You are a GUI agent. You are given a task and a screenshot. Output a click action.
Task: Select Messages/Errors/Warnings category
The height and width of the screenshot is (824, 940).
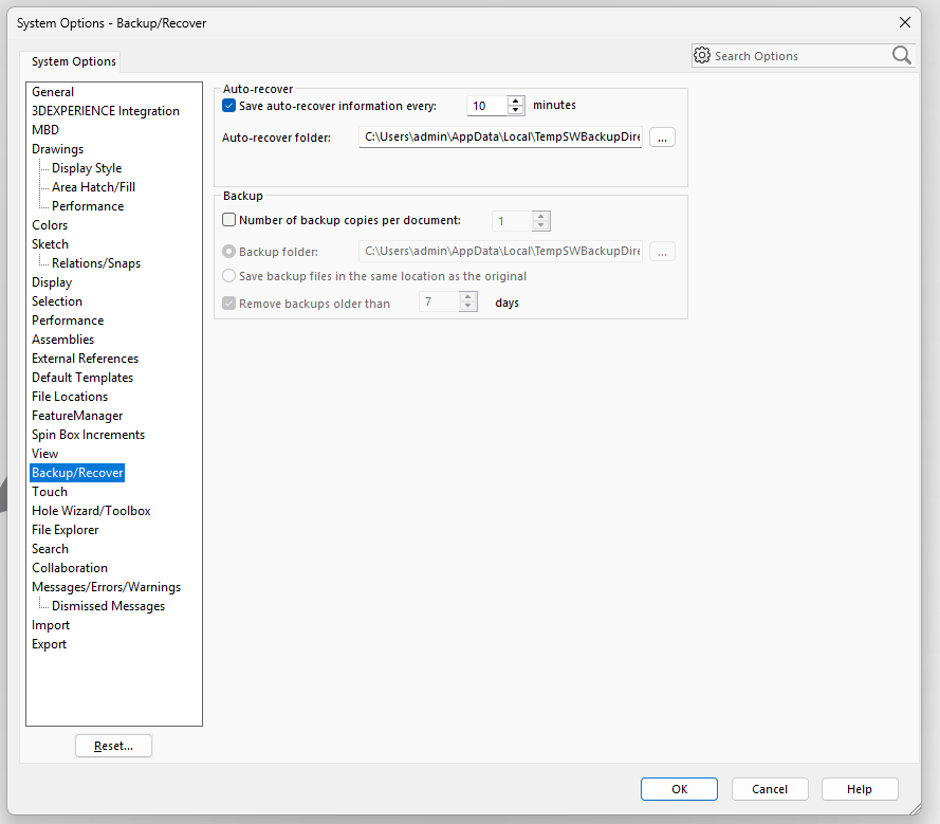106,587
